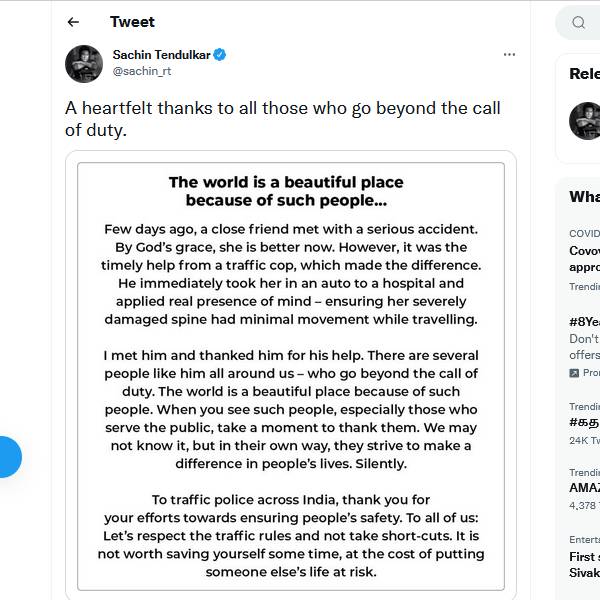Screen dimensions: 600x600
Task: Click the blue circle at left edge
Action: (8, 457)
